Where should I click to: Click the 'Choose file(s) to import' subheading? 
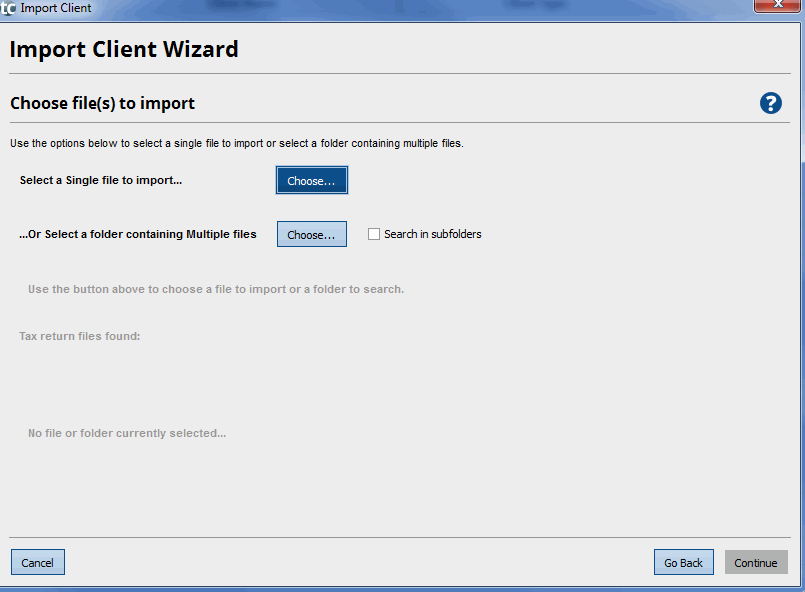coord(102,103)
